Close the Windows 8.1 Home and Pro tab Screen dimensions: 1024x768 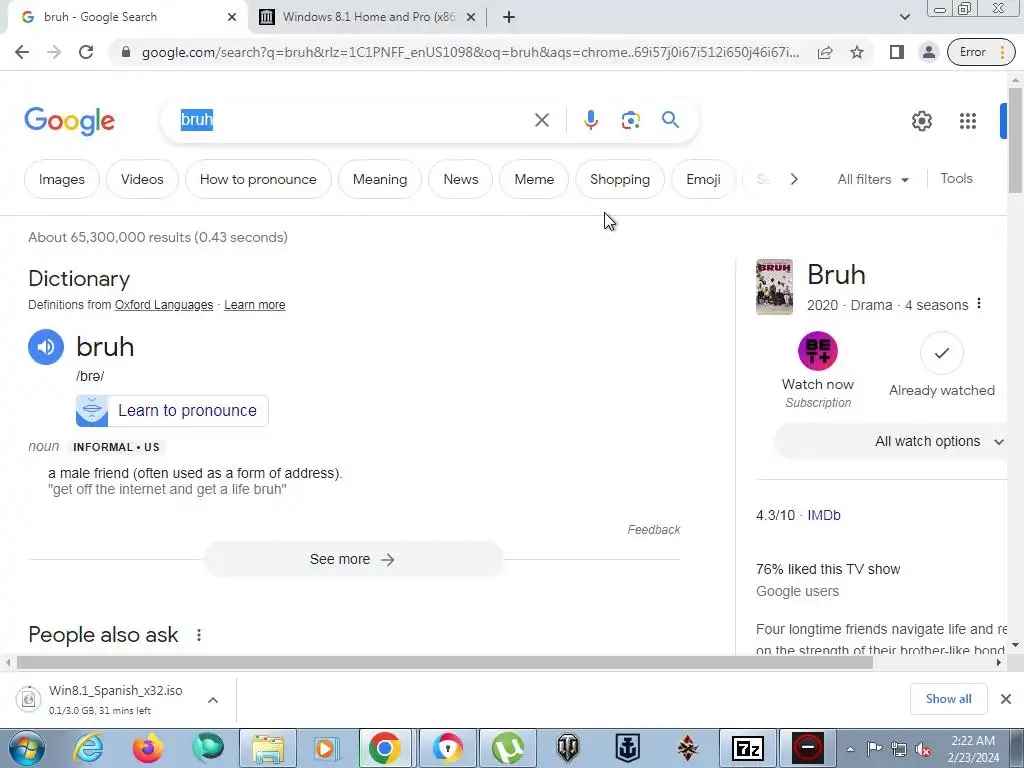471,17
